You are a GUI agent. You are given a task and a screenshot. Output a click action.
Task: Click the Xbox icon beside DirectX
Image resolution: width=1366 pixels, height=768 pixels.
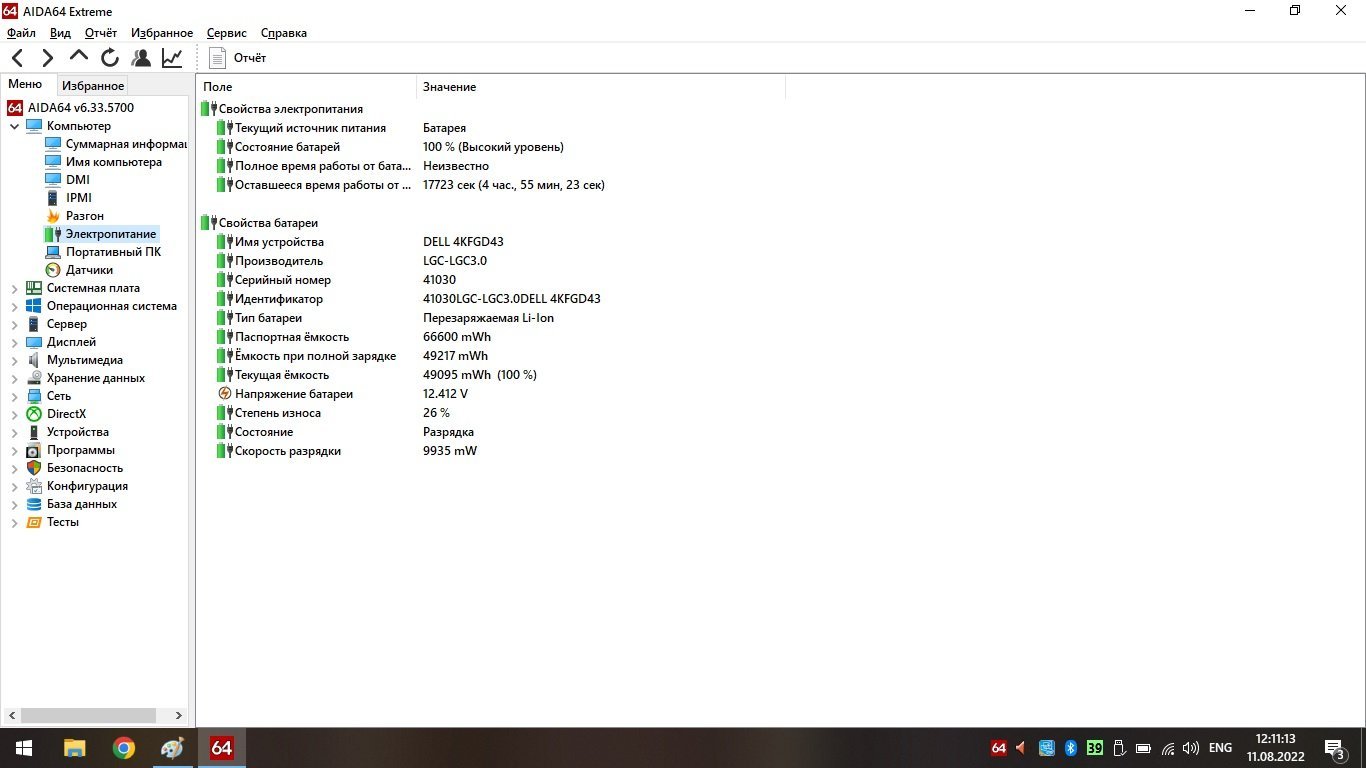coord(34,414)
